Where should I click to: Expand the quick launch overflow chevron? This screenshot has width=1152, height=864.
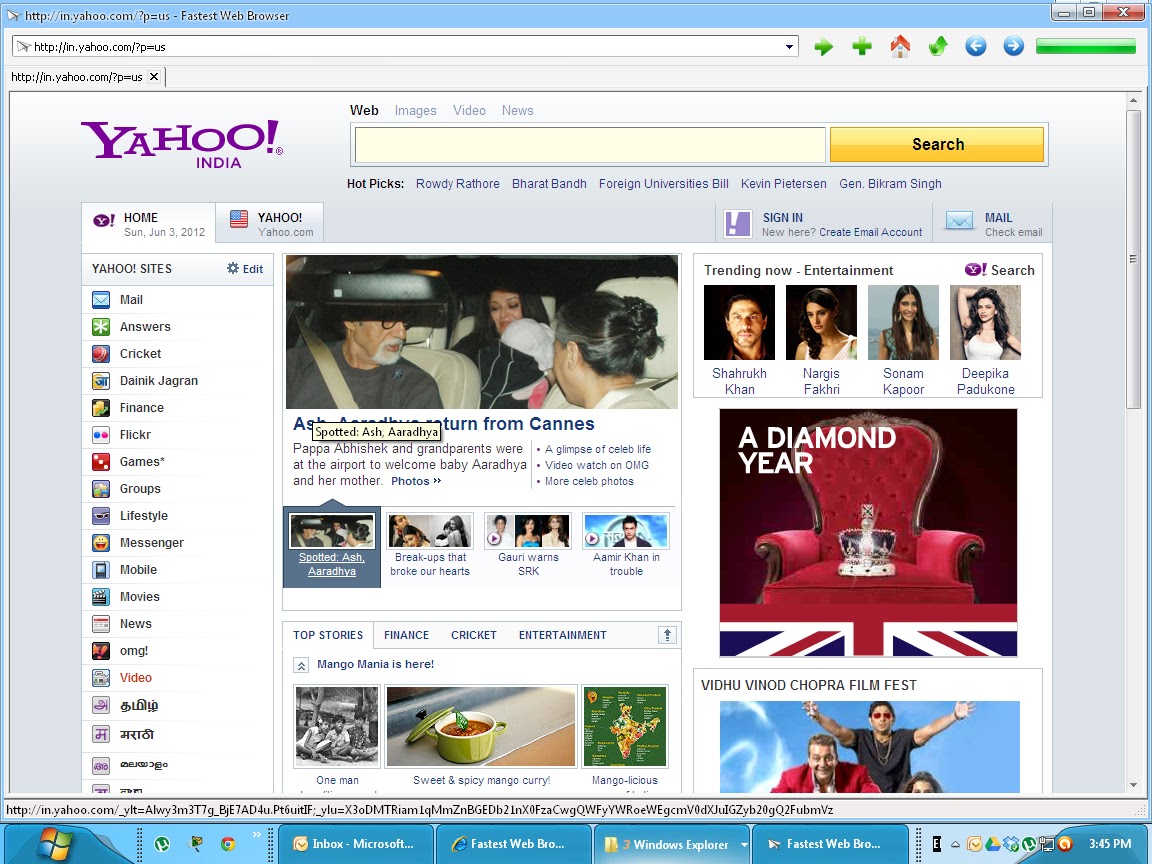click(x=256, y=835)
